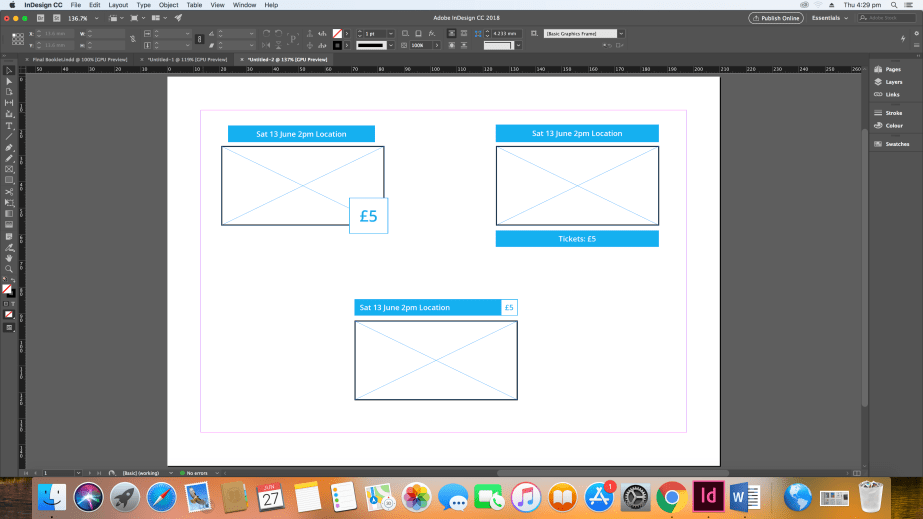Click the fill colour swatch in toolbox
Viewport: 923px width, 519px height.
click(6, 288)
